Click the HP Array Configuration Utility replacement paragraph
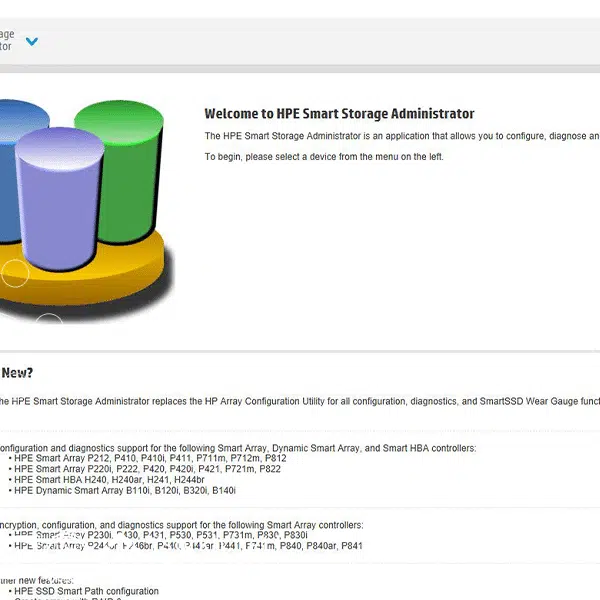 click(300, 401)
